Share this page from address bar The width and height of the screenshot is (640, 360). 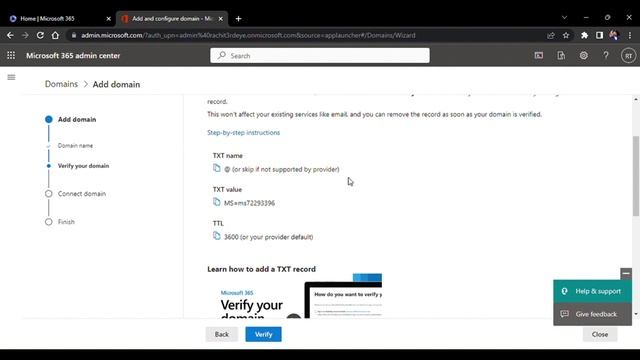tap(551, 36)
